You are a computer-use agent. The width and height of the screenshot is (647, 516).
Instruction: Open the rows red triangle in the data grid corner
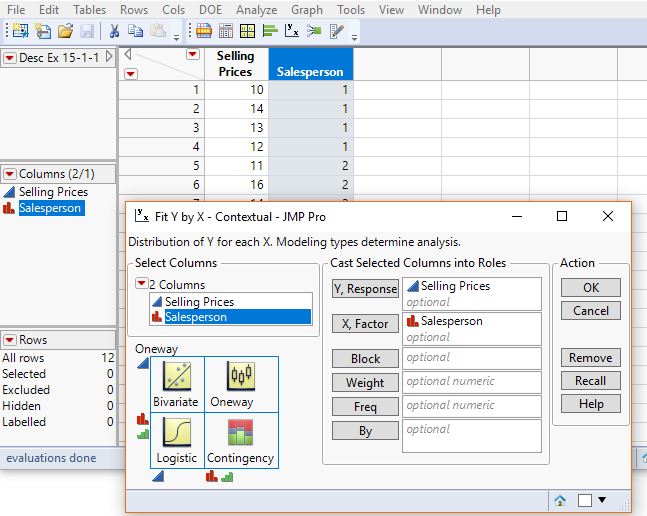point(131,74)
